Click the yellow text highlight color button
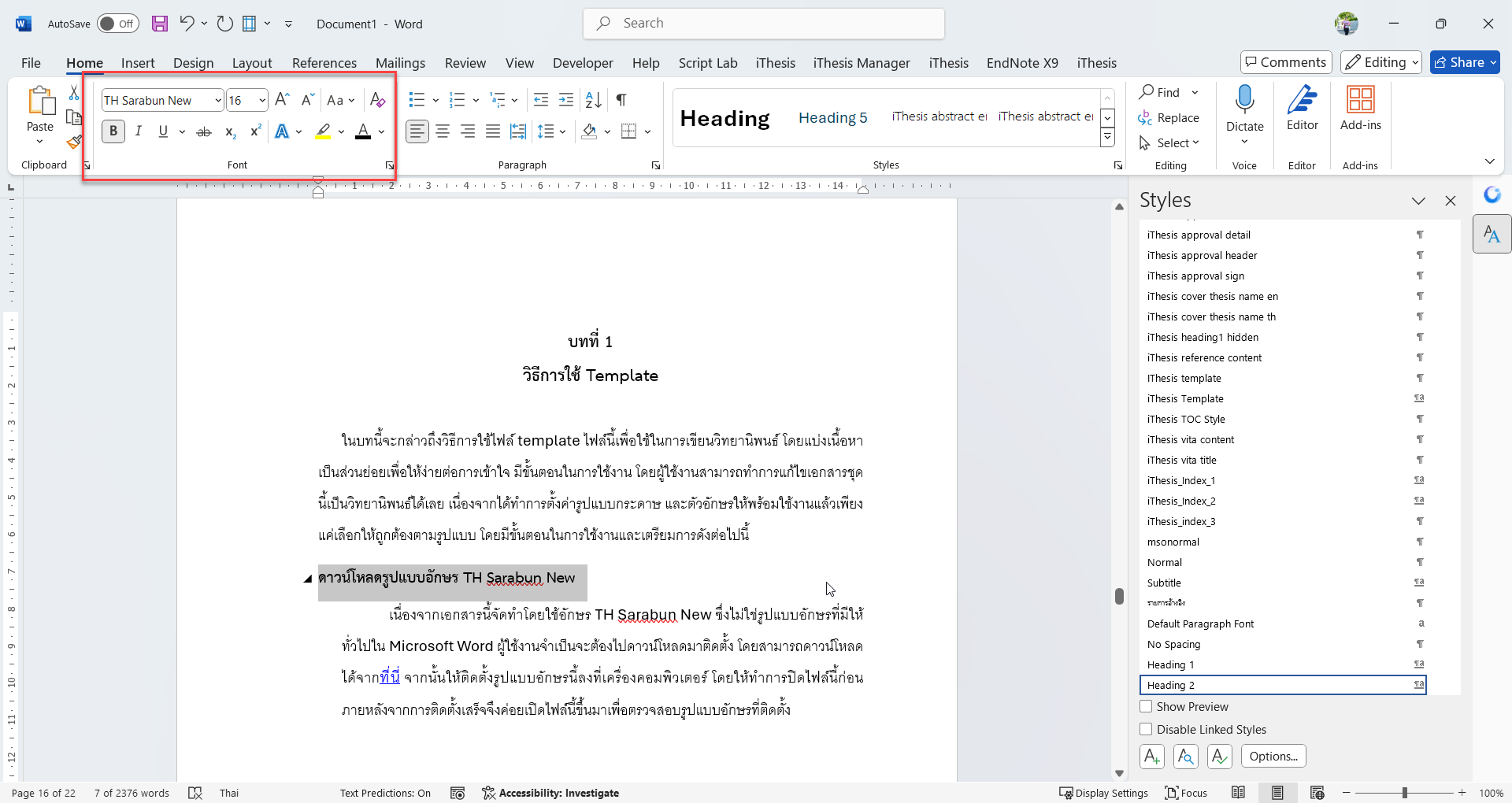The image size is (1512, 803). coord(323,131)
